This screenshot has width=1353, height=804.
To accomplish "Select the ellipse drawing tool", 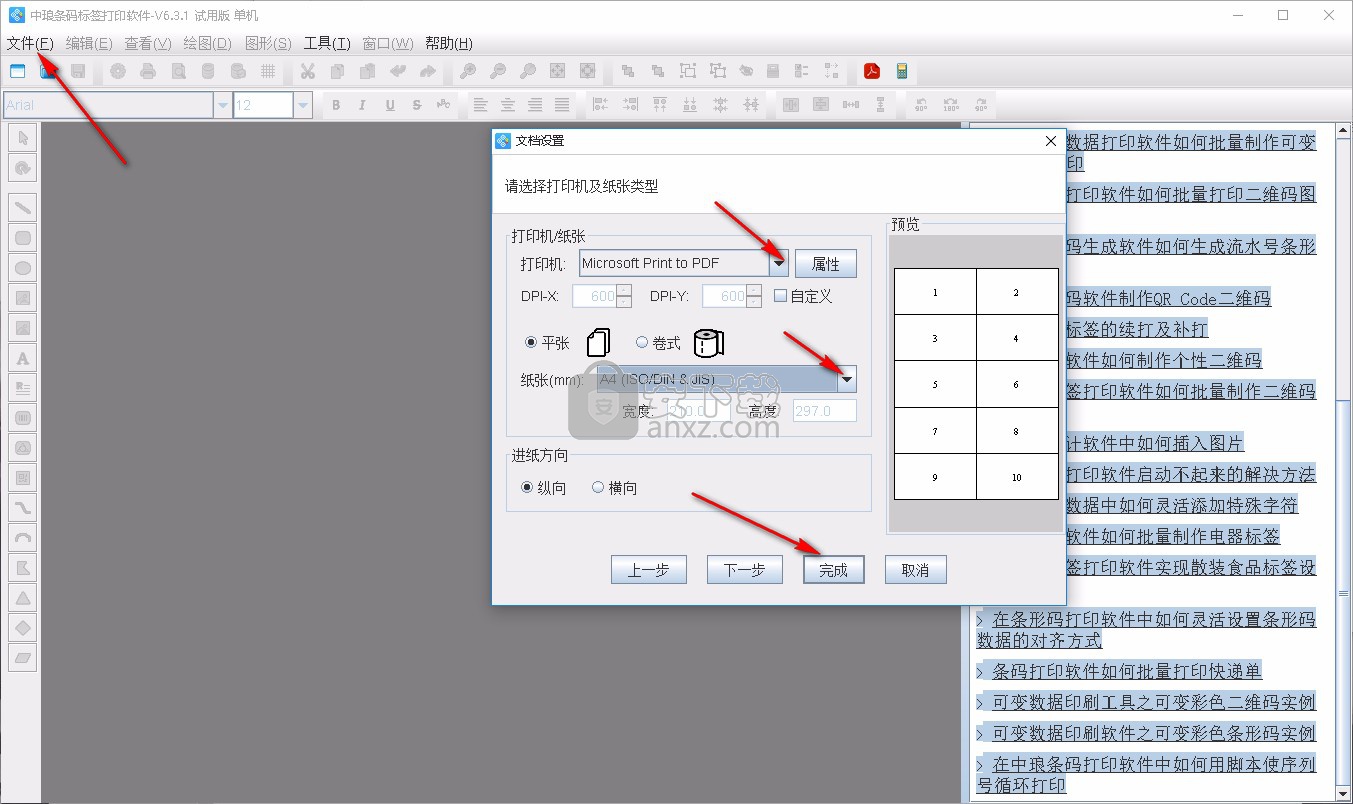I will (23, 268).
